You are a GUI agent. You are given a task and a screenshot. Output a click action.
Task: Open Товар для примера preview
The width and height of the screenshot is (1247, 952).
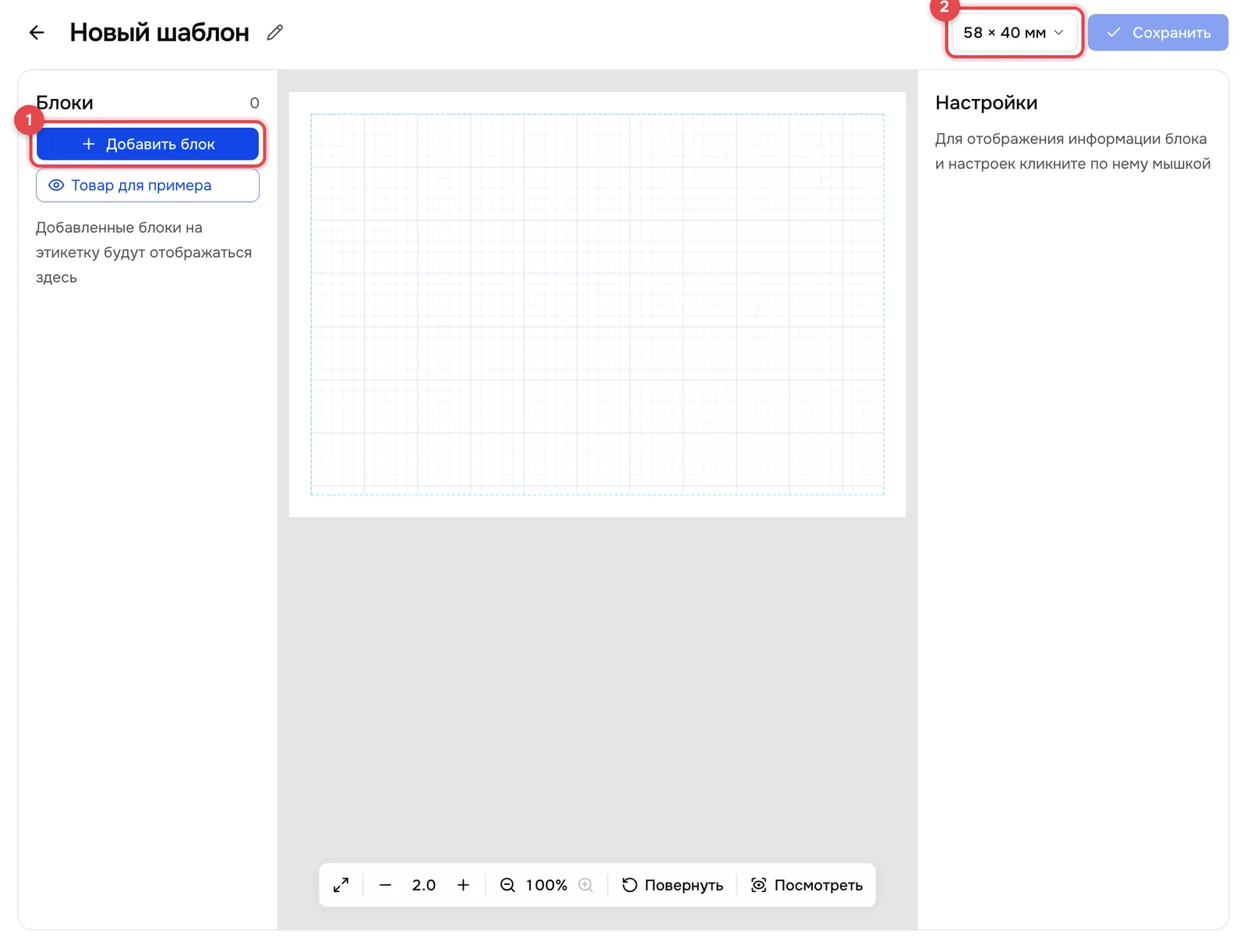pyautogui.click(x=148, y=185)
